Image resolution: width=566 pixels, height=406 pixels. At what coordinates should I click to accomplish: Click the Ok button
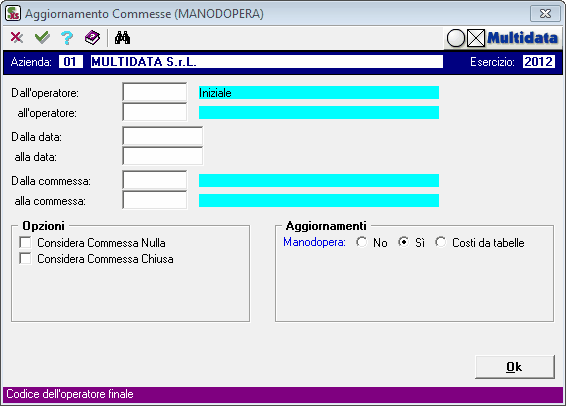[515, 367]
